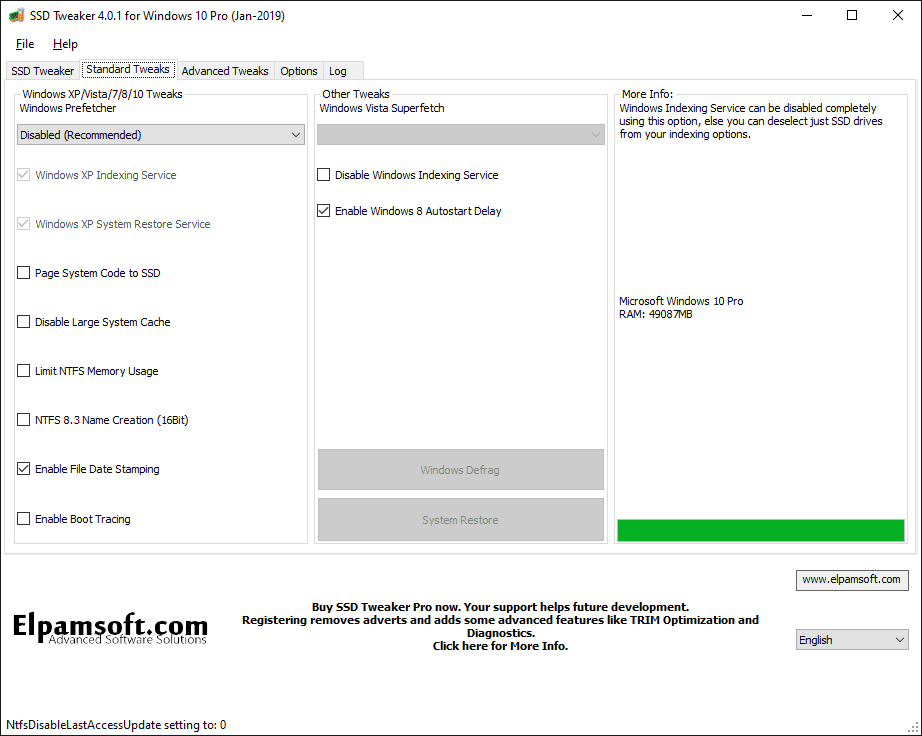Viewport: 922px width, 736px height.
Task: Open the English language dropdown
Action: [x=852, y=640]
